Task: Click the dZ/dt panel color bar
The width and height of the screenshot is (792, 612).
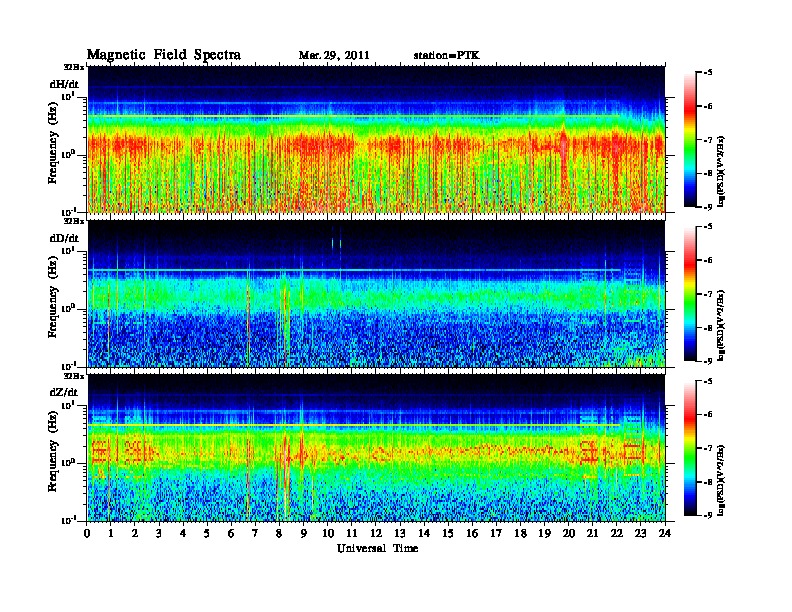Action: pos(690,448)
